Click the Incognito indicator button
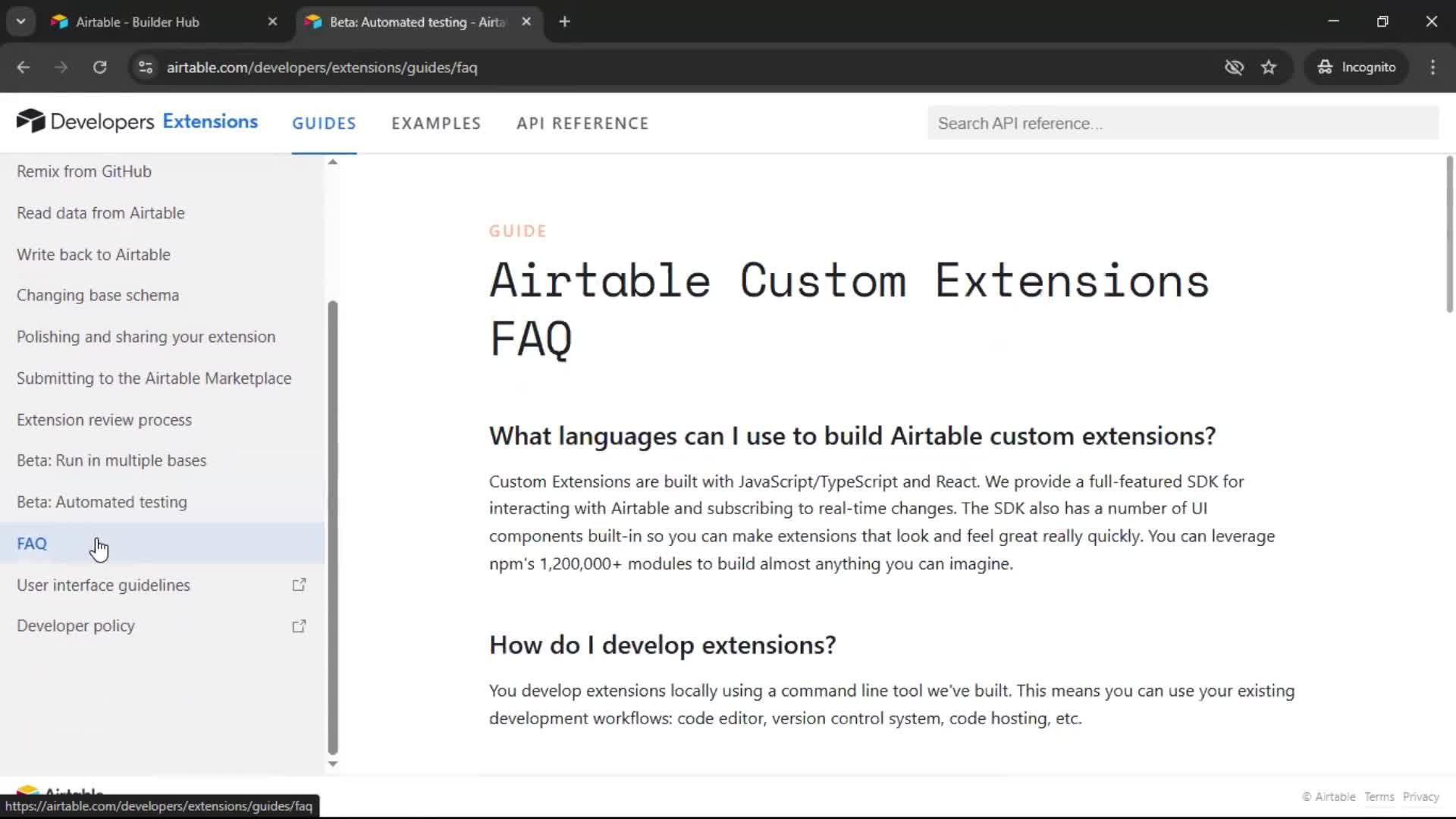The width and height of the screenshot is (1456, 819). tap(1356, 67)
